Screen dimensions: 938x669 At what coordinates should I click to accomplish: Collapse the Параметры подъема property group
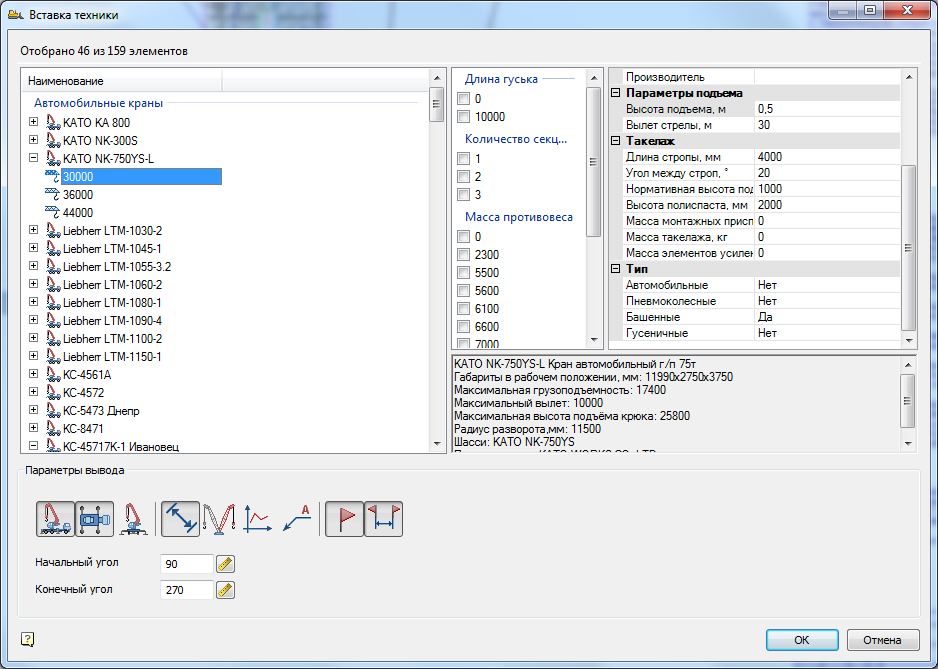coord(616,93)
